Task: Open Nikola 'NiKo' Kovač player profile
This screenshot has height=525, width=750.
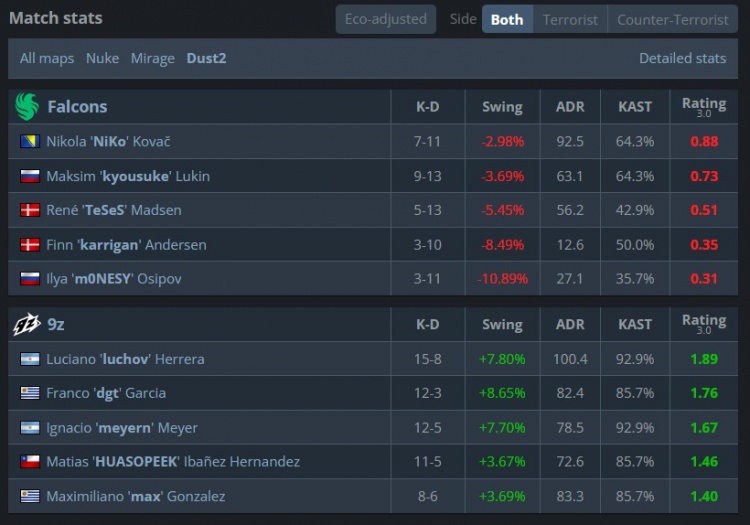Action: (x=108, y=142)
